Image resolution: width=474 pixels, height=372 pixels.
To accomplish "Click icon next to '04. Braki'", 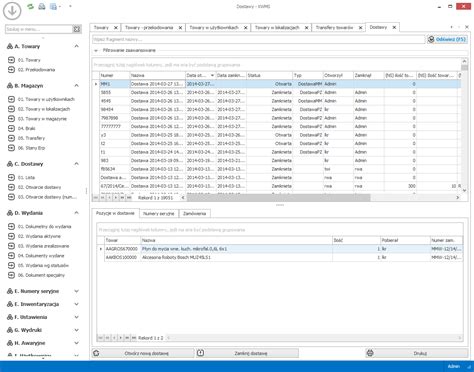I will (11, 128).
